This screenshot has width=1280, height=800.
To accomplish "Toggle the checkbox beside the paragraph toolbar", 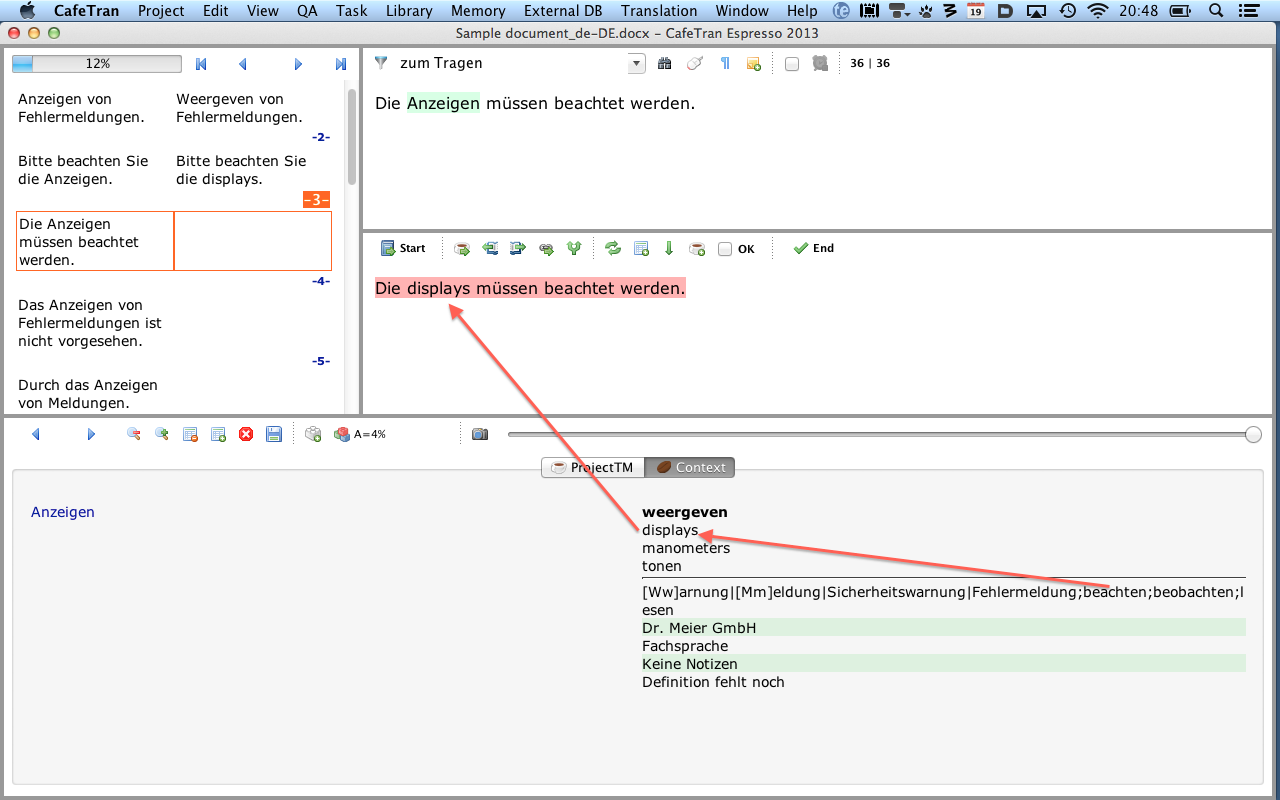I will point(792,64).
